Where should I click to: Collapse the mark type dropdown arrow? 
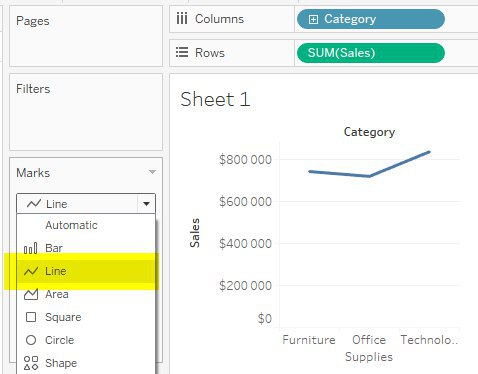coord(146,204)
